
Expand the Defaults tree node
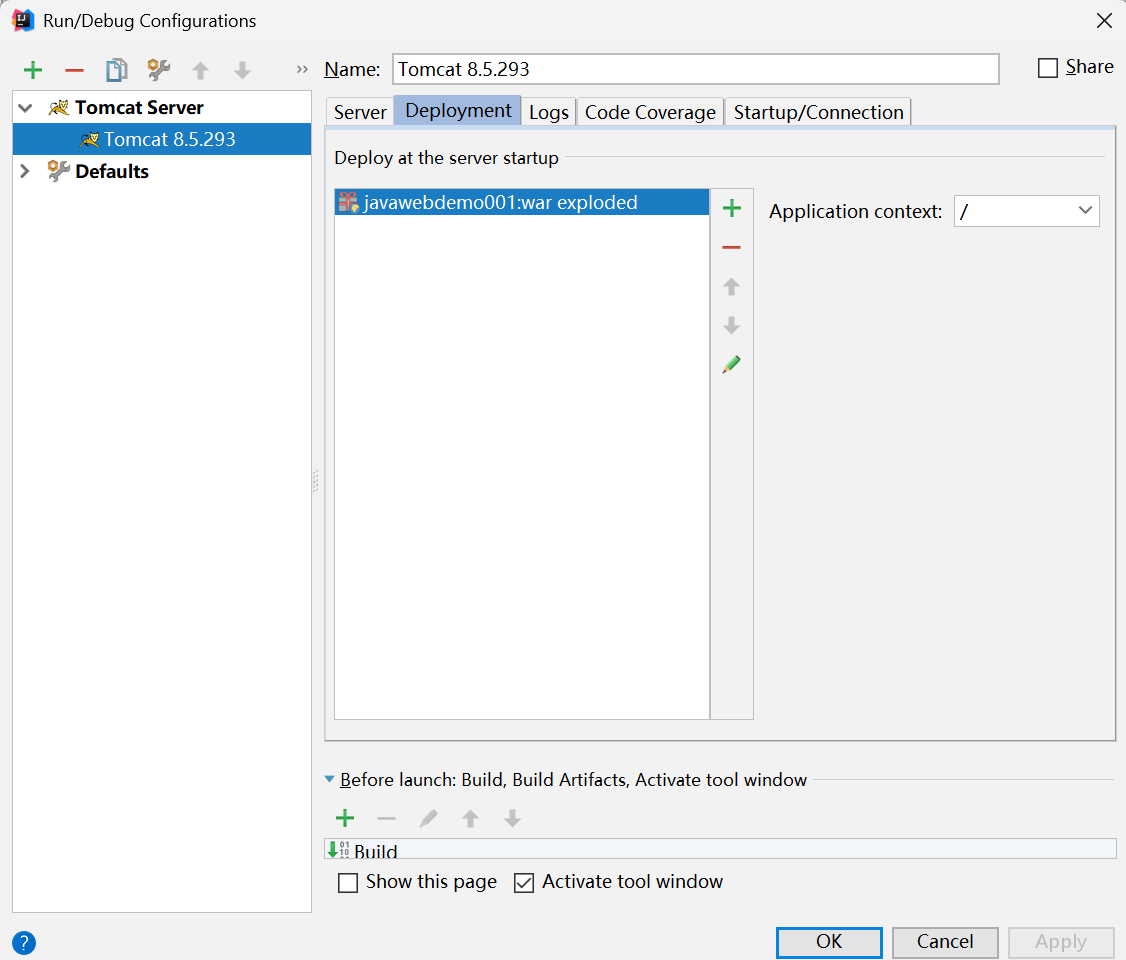click(25, 171)
